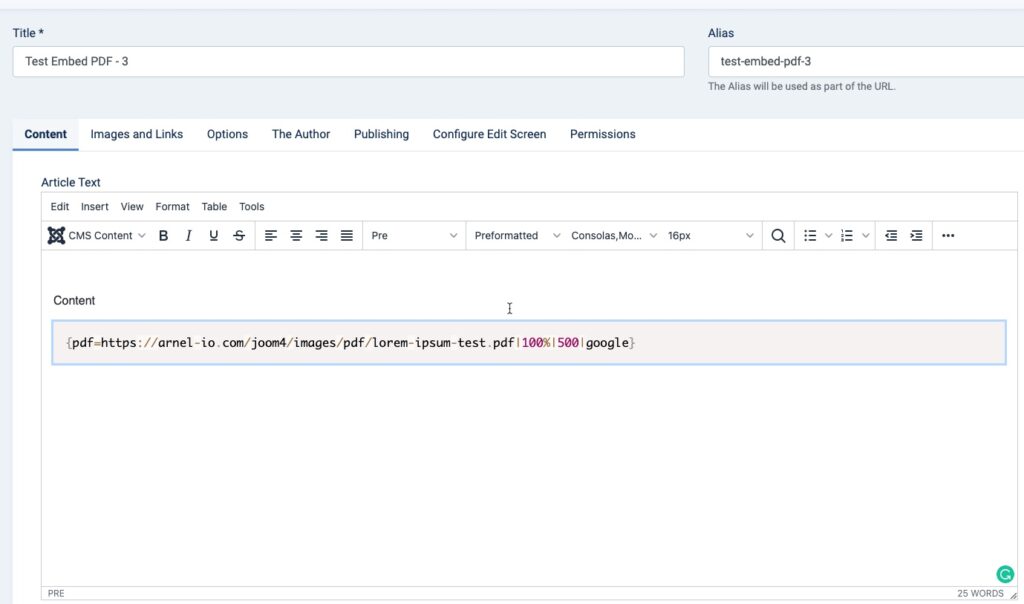The width and height of the screenshot is (1024, 604).
Task: Expand the Consolas font family dropdown
Action: [613, 236]
